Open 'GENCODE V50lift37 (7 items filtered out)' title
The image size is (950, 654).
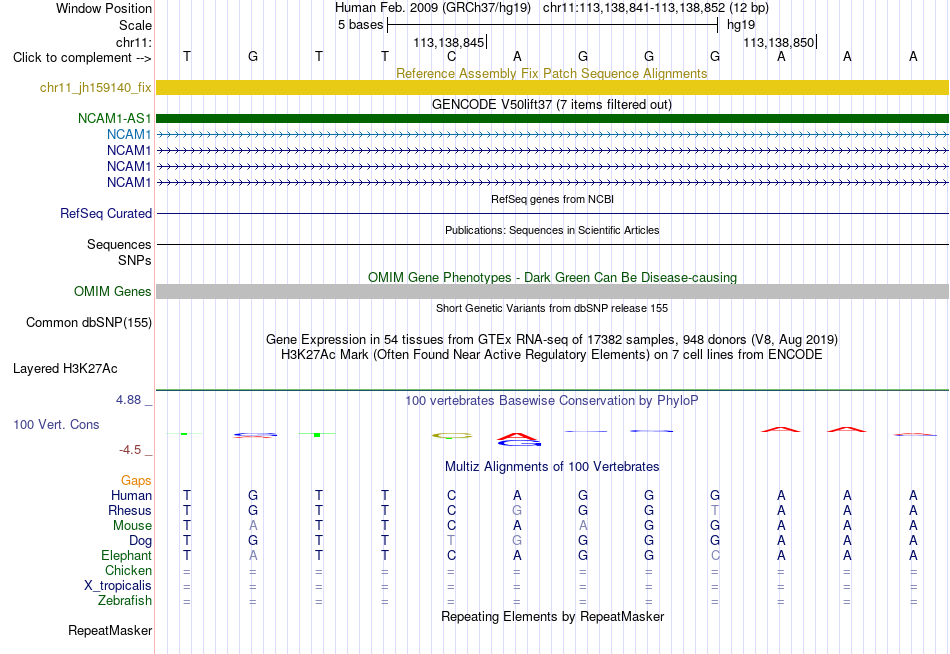click(551, 104)
